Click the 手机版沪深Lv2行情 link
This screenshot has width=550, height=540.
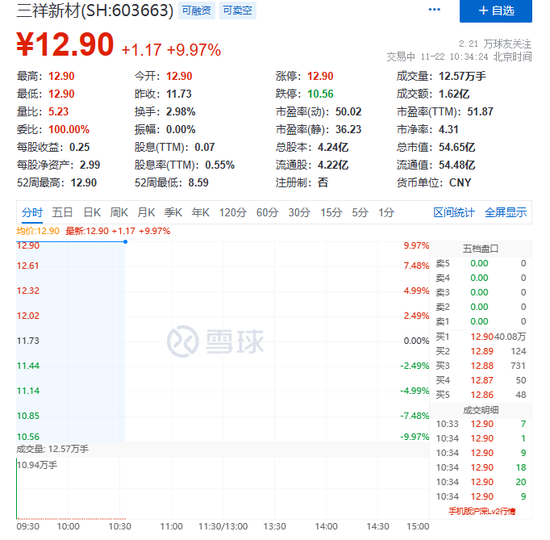click(x=482, y=511)
